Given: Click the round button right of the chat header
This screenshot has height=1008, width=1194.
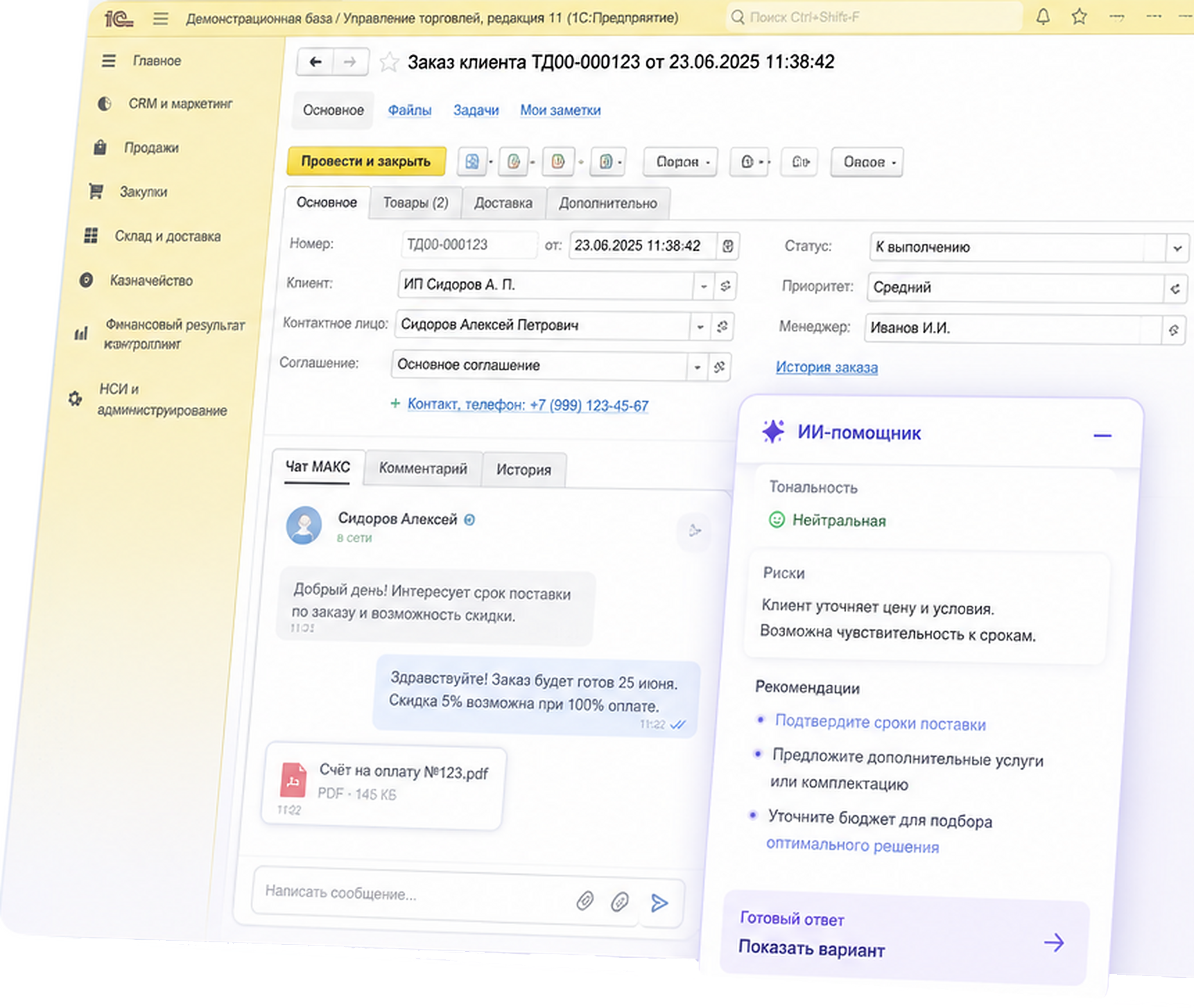Looking at the screenshot, I should pos(694,531).
